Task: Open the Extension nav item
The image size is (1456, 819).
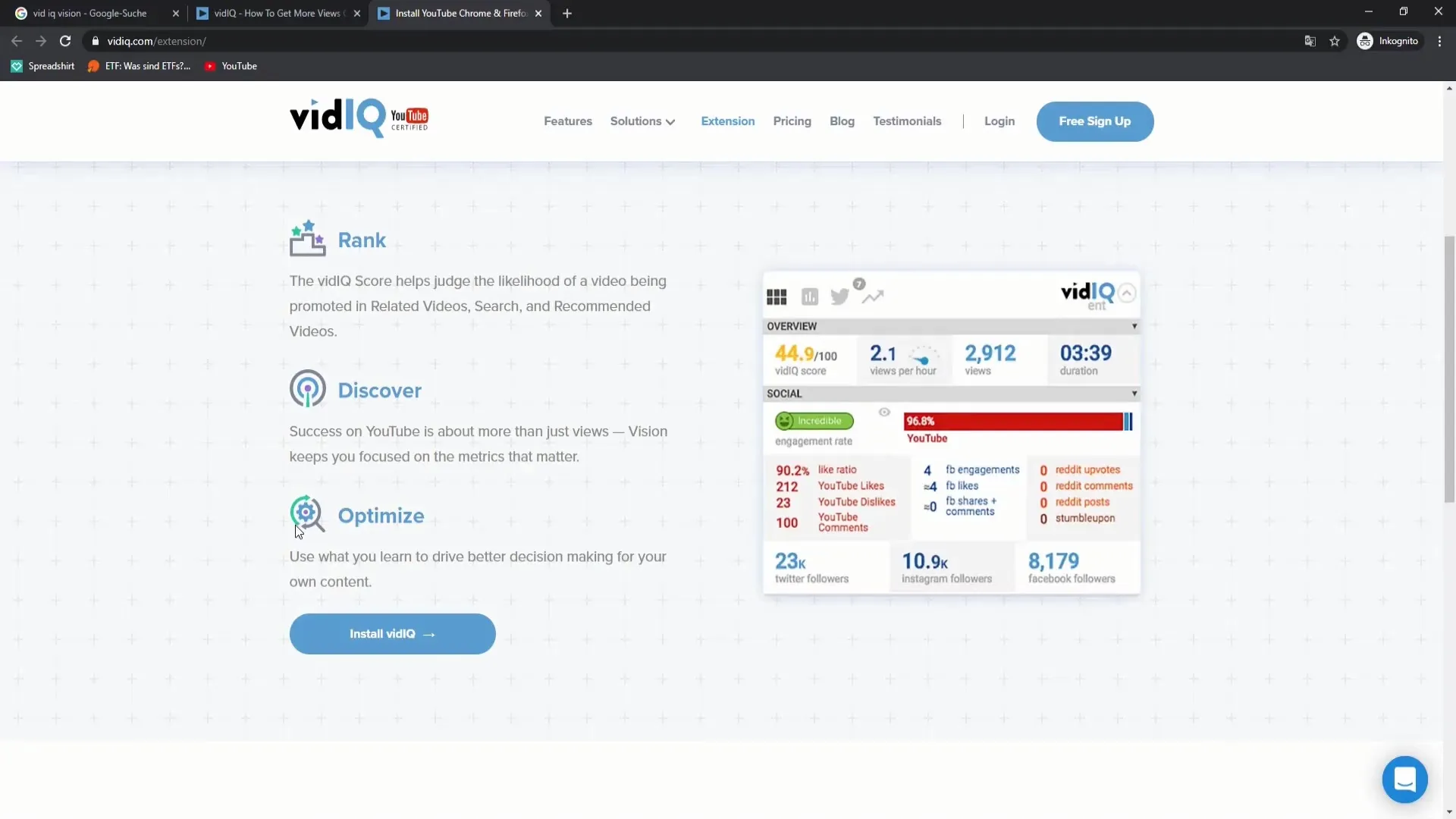Action: click(728, 121)
